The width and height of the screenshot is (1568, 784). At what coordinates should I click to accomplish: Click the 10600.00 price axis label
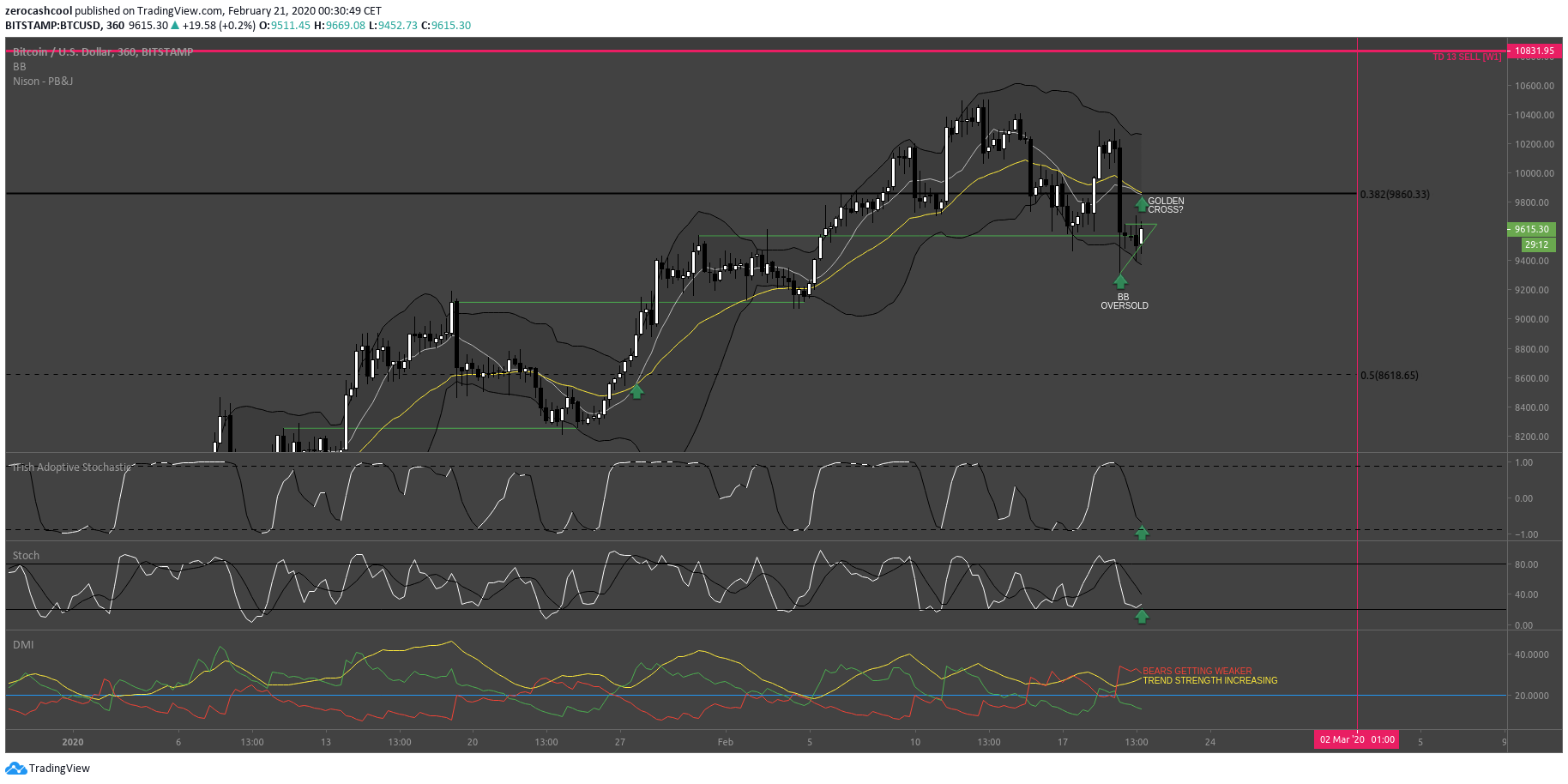pos(1535,86)
